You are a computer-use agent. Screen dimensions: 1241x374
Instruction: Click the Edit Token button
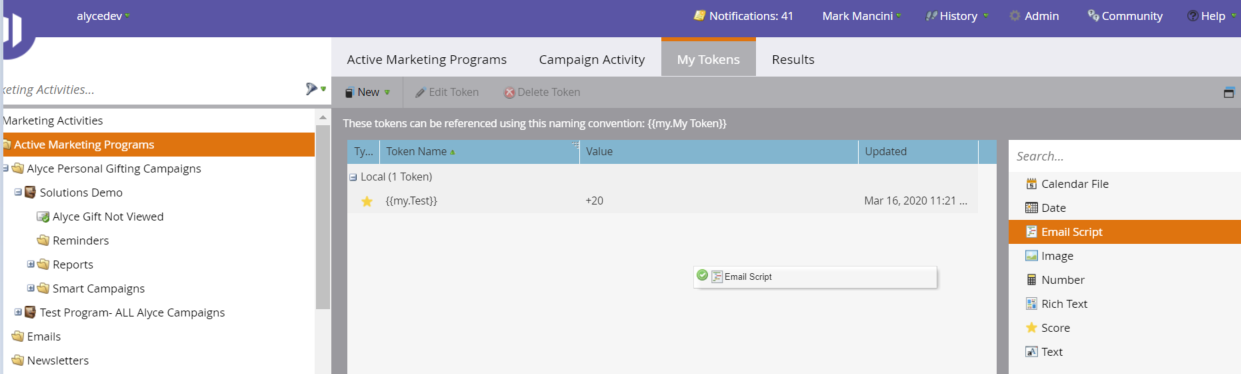coord(447,92)
